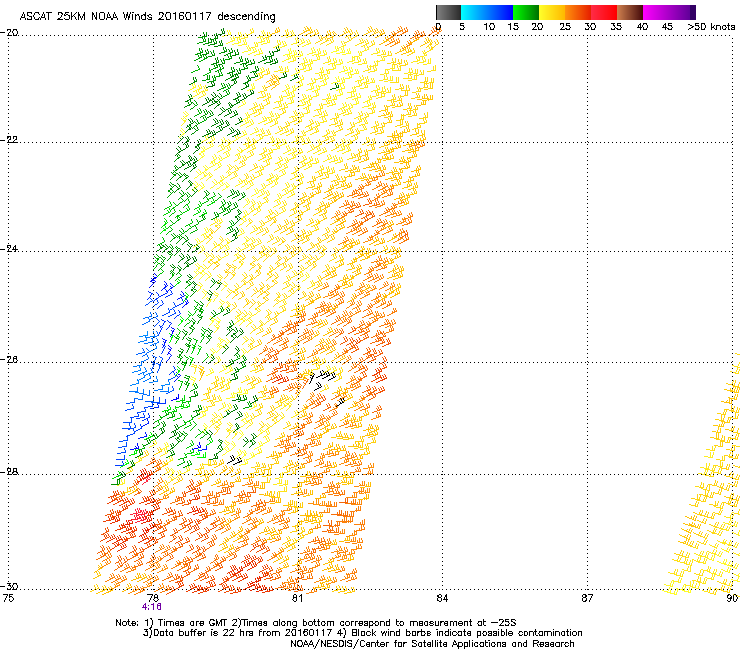Click the black wind barb near 79.5E, 28S
Image resolution: width=740 pixels, height=650 pixels.
click(x=234, y=460)
